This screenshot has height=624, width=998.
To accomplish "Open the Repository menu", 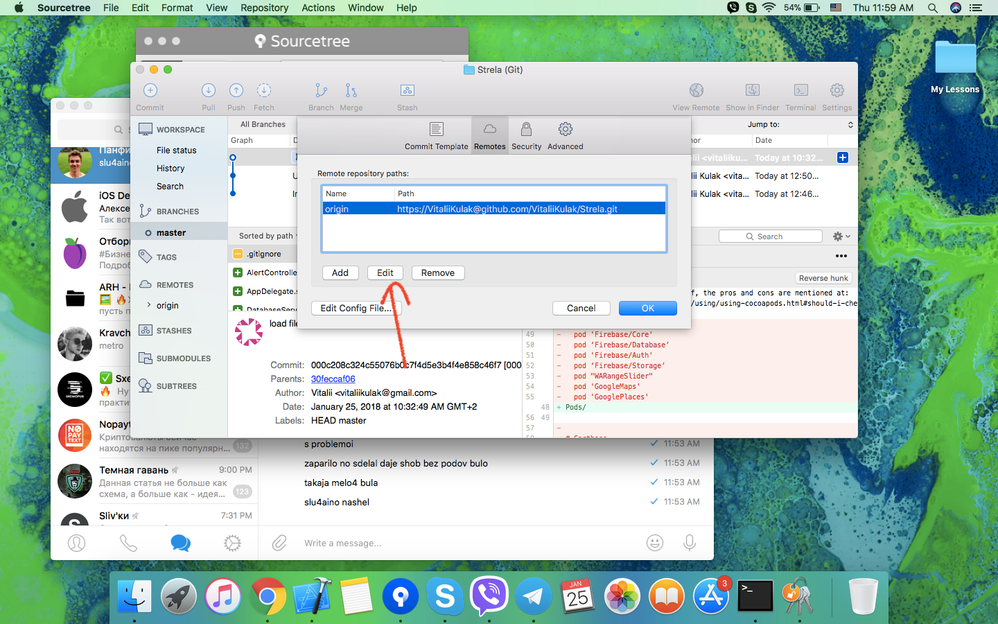I will [x=264, y=8].
